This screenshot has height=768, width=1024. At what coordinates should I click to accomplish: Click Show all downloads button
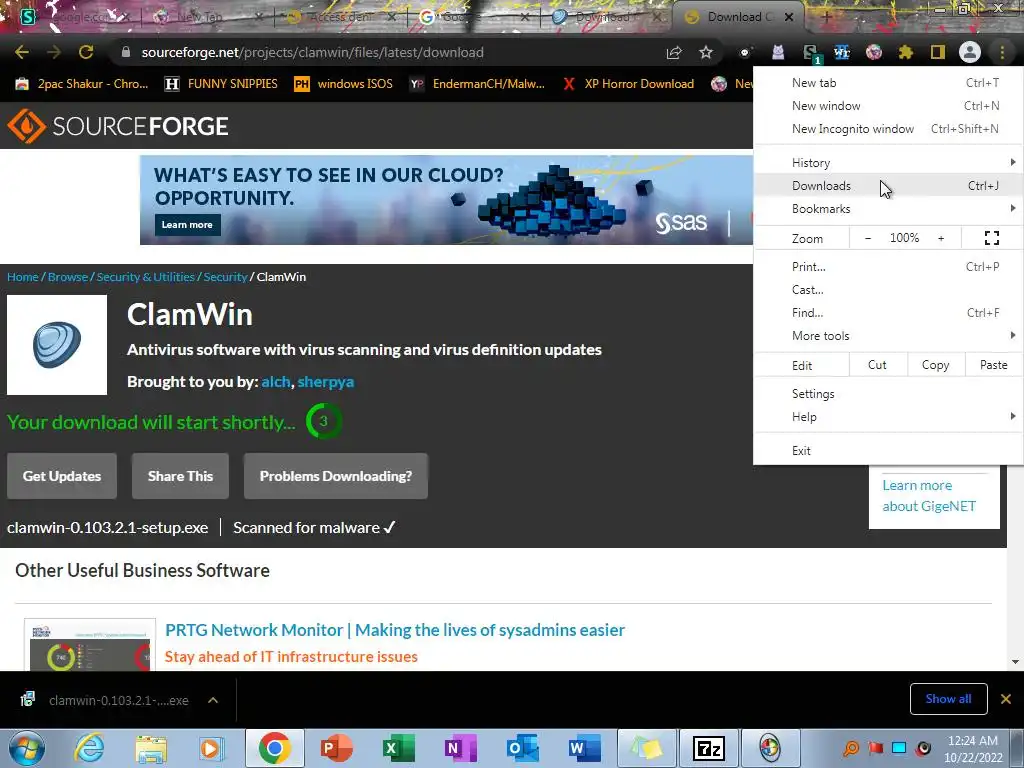click(948, 699)
